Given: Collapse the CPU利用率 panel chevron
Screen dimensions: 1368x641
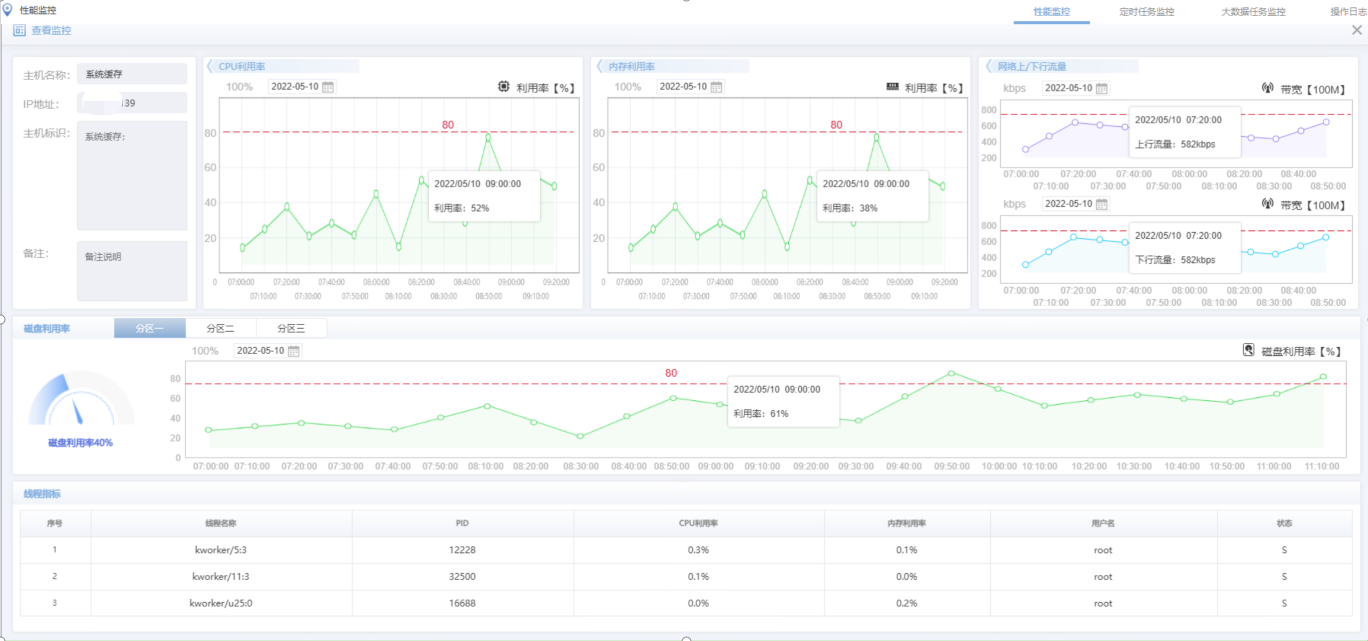Looking at the screenshot, I should tap(210, 66).
